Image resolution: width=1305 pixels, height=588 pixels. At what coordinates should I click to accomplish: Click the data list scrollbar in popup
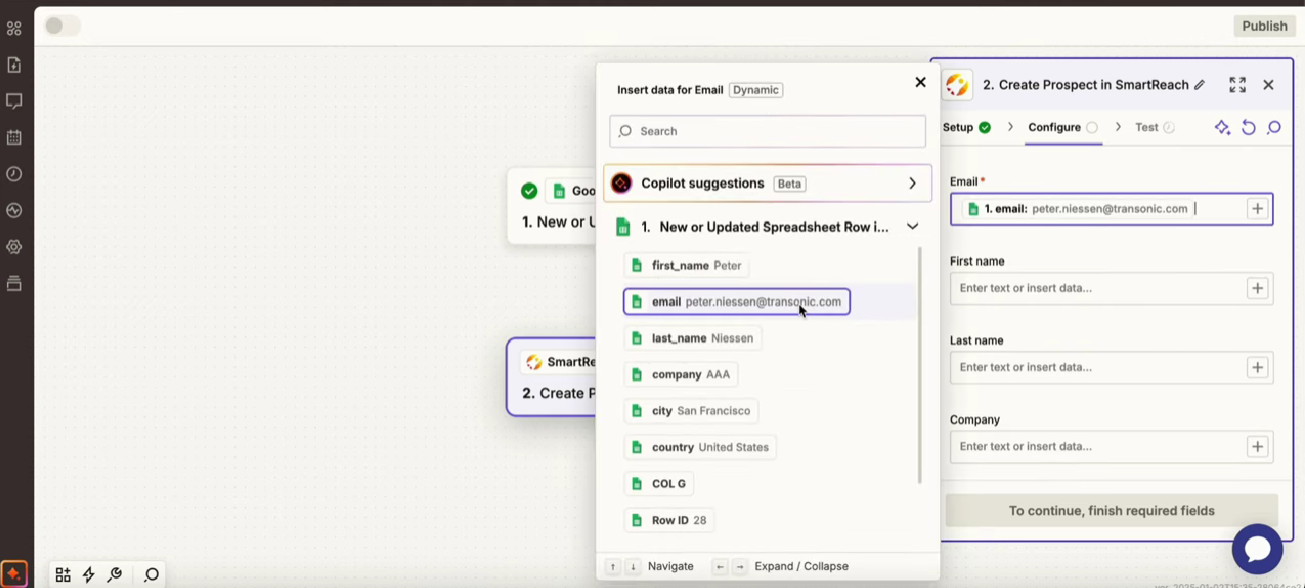point(920,365)
